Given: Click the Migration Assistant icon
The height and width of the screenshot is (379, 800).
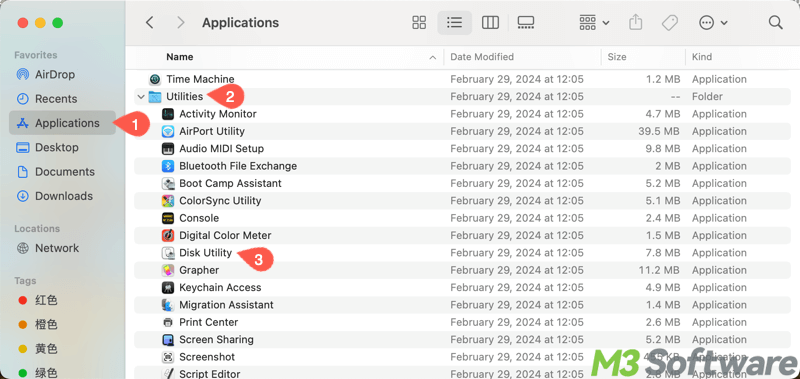Looking at the screenshot, I should click(168, 305).
